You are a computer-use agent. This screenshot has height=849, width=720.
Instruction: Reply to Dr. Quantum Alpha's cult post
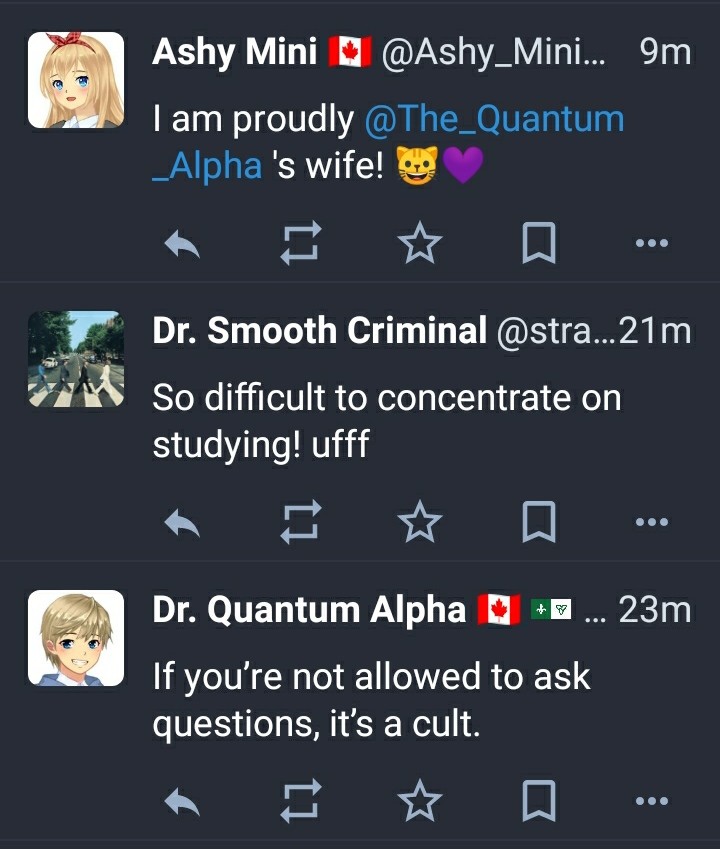(x=182, y=799)
